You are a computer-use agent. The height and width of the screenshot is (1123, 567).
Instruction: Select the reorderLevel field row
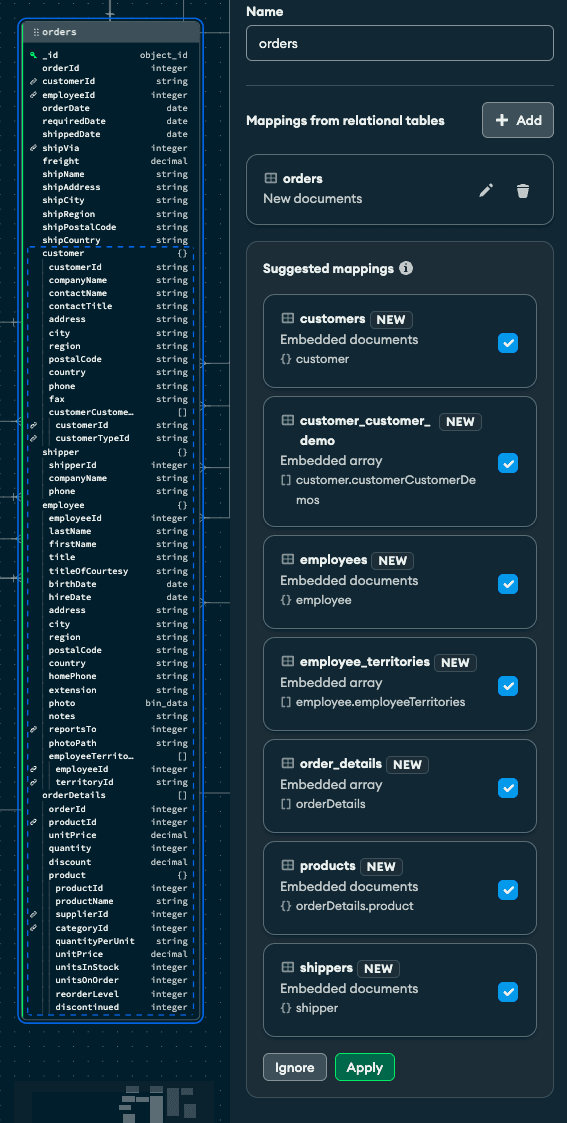click(x=111, y=994)
